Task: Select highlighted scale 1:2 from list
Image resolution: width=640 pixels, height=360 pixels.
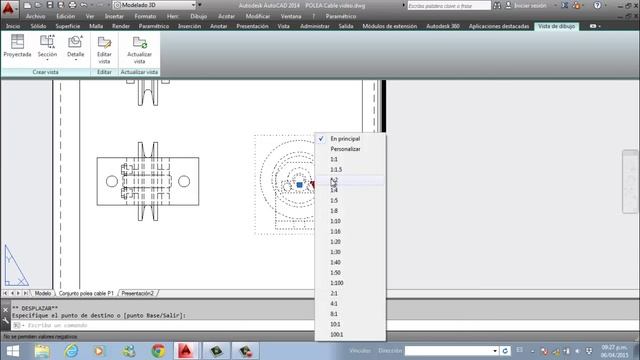Action: (x=350, y=180)
